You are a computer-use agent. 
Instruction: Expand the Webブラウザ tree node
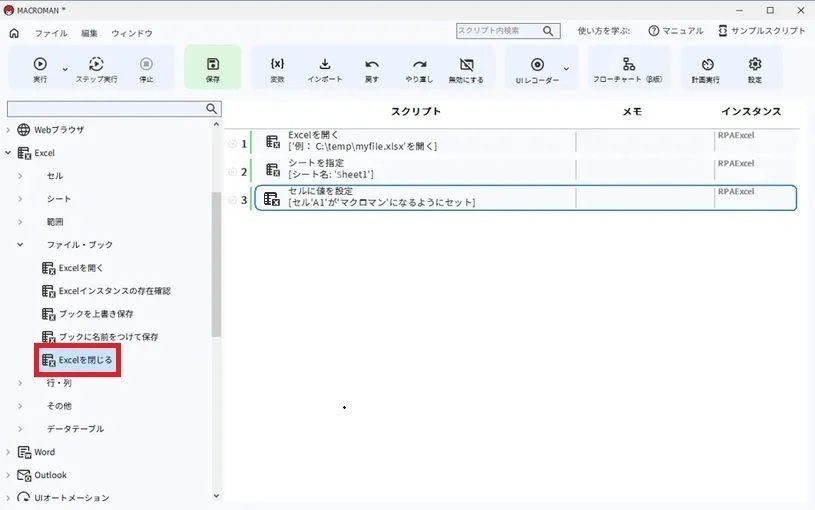tap(8, 129)
